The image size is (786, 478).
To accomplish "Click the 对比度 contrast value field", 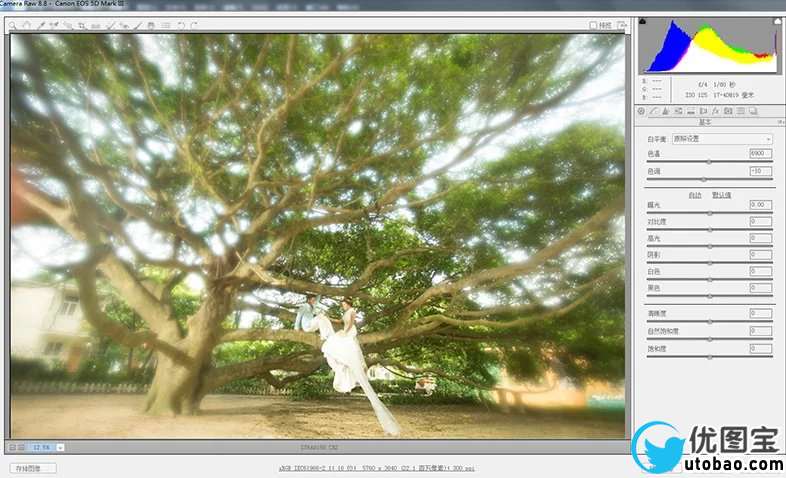I will (760, 221).
